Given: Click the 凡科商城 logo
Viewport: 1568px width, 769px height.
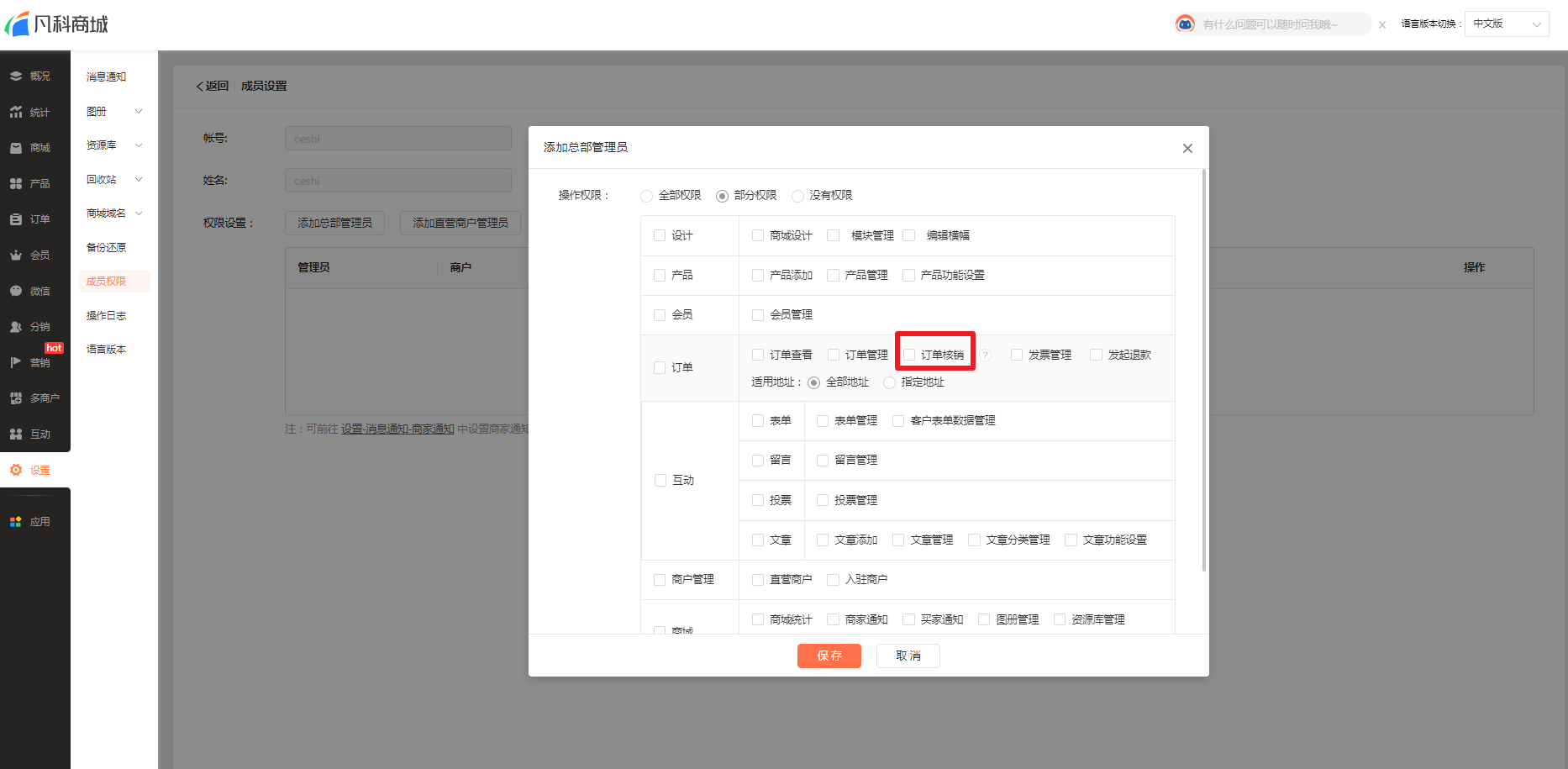Looking at the screenshot, I should pyautogui.click(x=57, y=24).
